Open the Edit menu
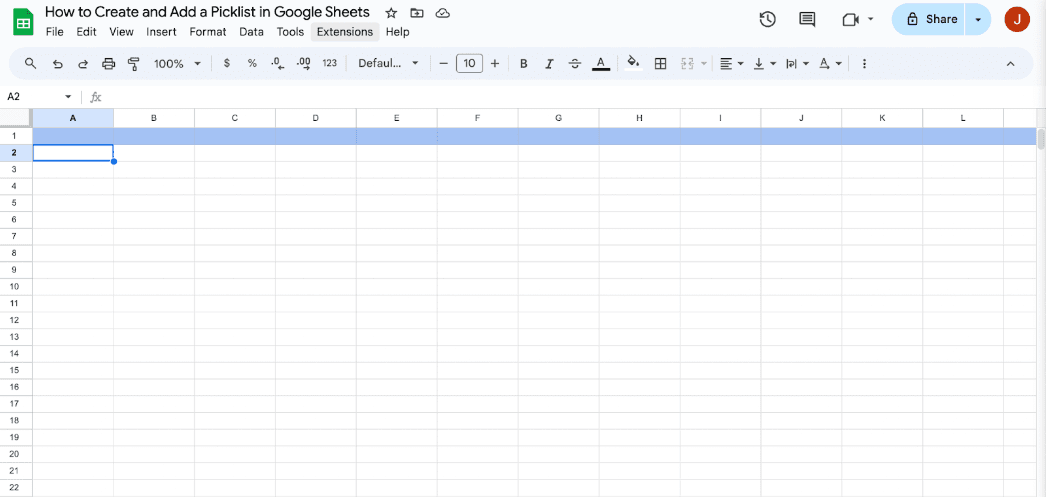 click(86, 31)
